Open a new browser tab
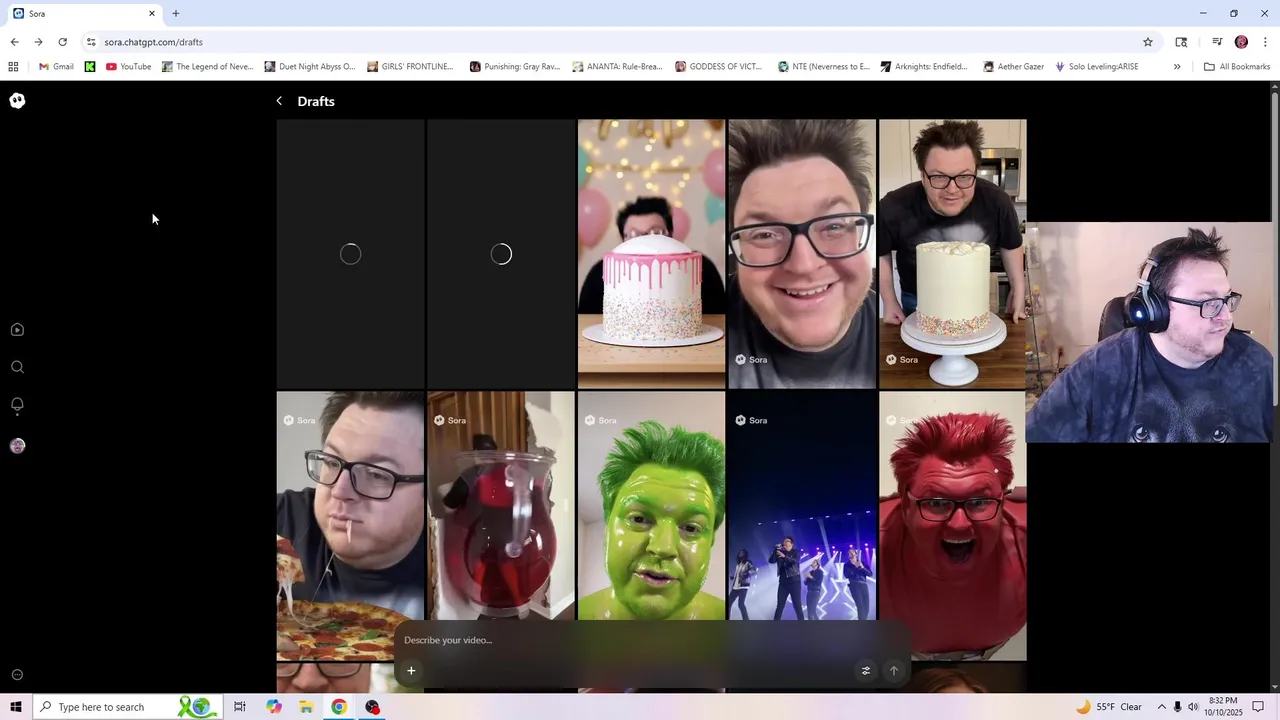This screenshot has width=1280, height=720. point(176,14)
